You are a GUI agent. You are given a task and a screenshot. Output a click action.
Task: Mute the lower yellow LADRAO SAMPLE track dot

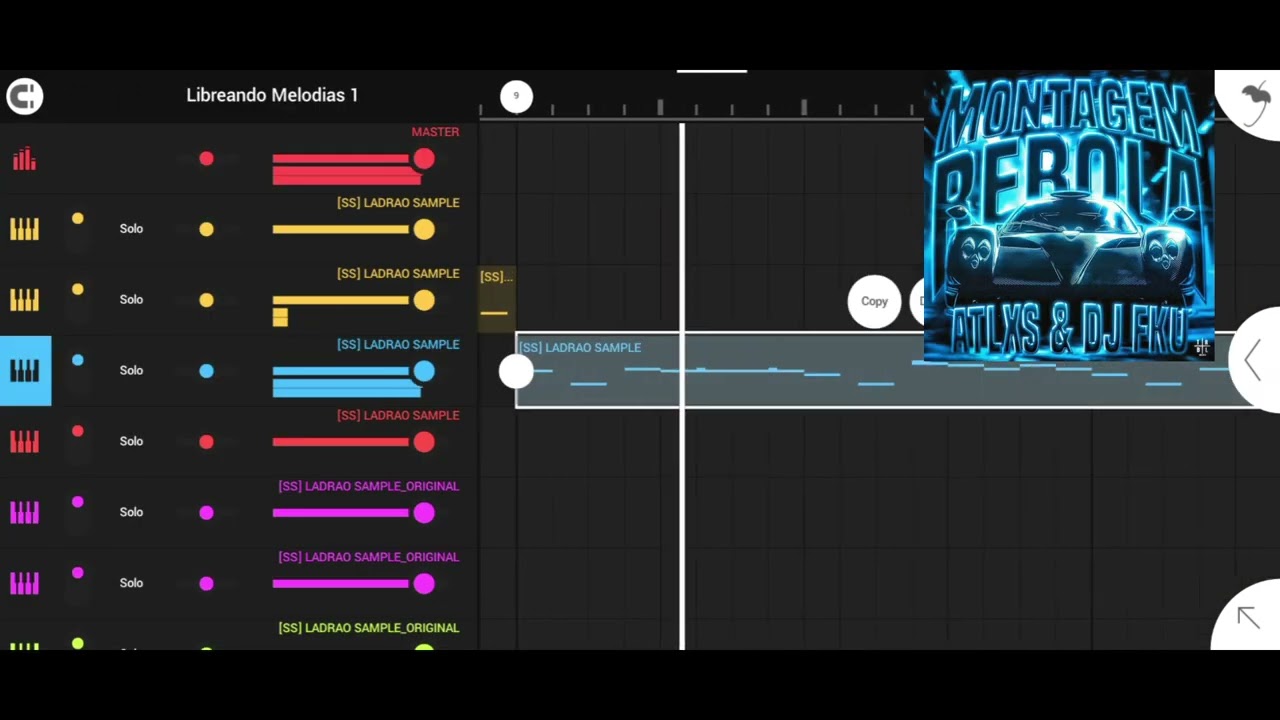pos(78,289)
